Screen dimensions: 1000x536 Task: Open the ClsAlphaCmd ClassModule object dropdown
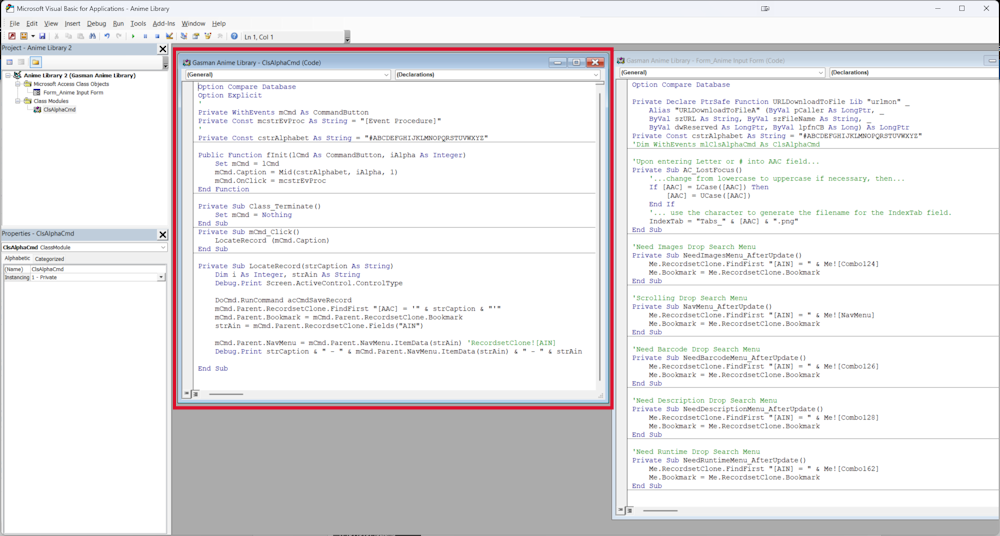point(163,247)
